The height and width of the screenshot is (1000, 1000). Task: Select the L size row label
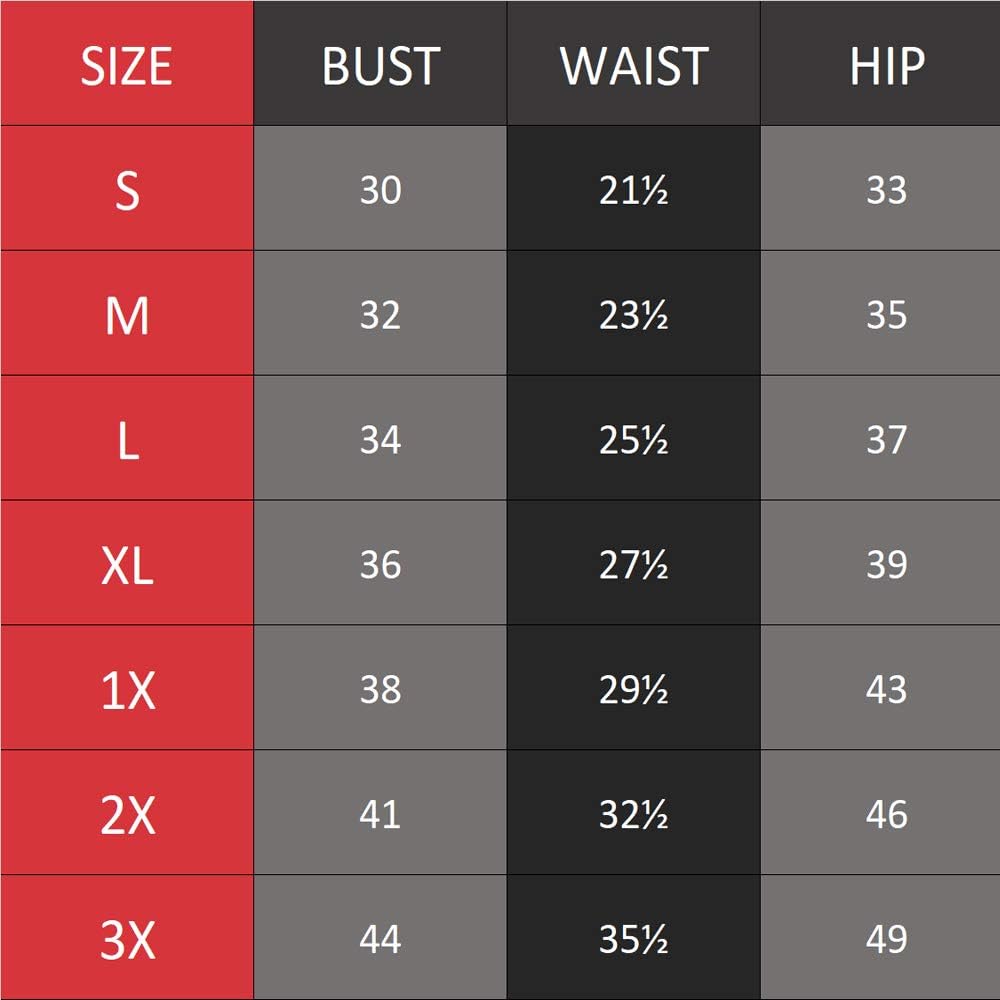click(x=126, y=440)
